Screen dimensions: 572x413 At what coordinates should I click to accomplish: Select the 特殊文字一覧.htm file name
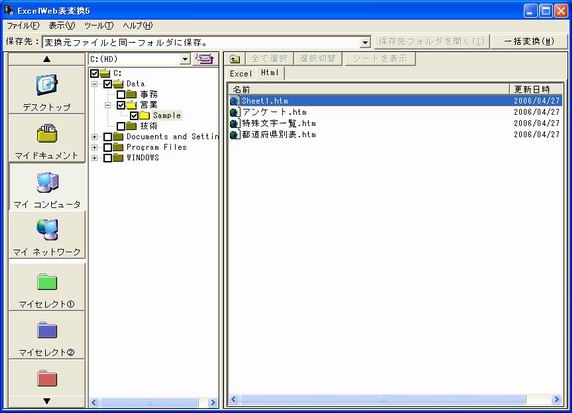click(279, 123)
